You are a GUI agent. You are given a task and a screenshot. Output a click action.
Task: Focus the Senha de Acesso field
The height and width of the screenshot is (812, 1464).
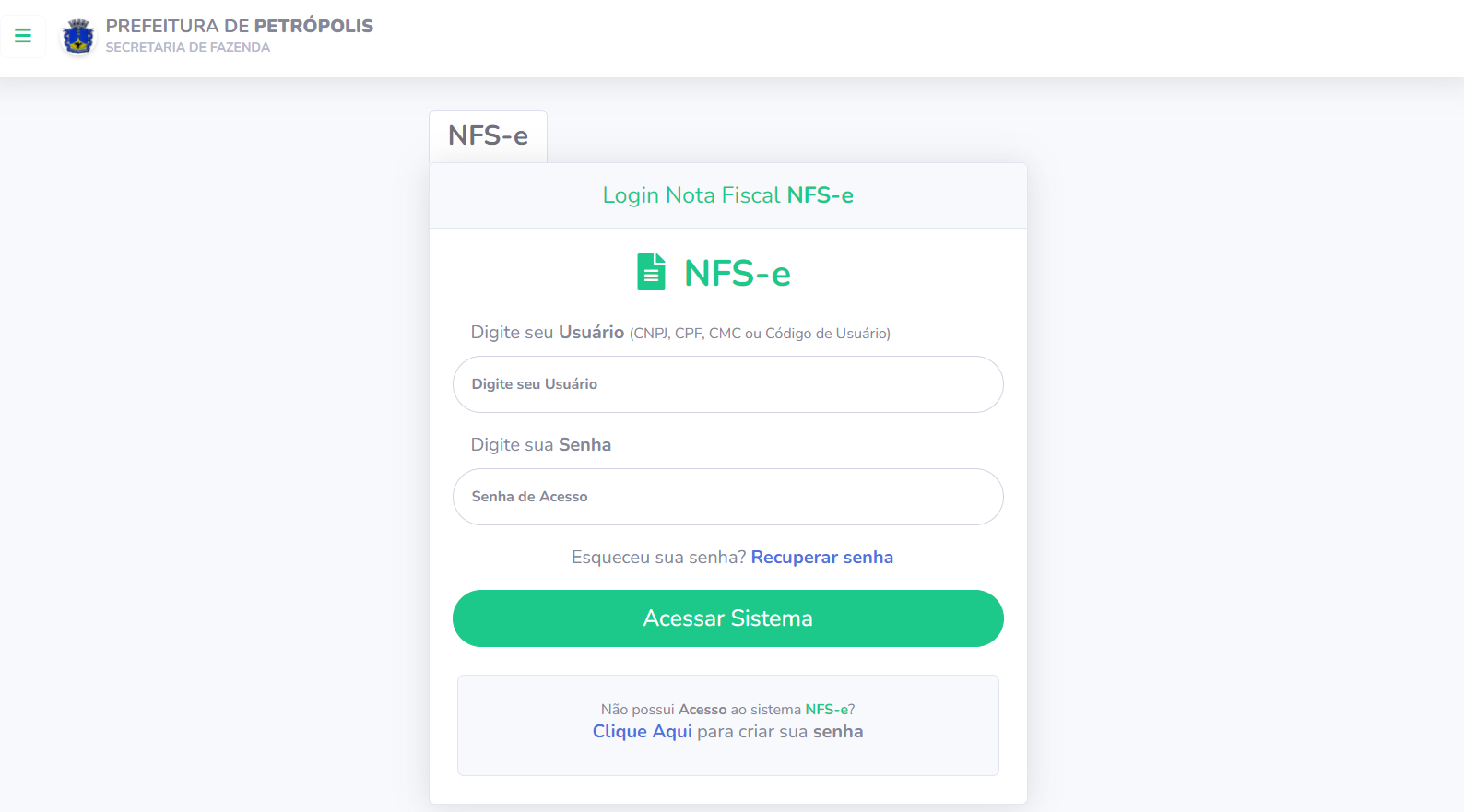pos(727,497)
